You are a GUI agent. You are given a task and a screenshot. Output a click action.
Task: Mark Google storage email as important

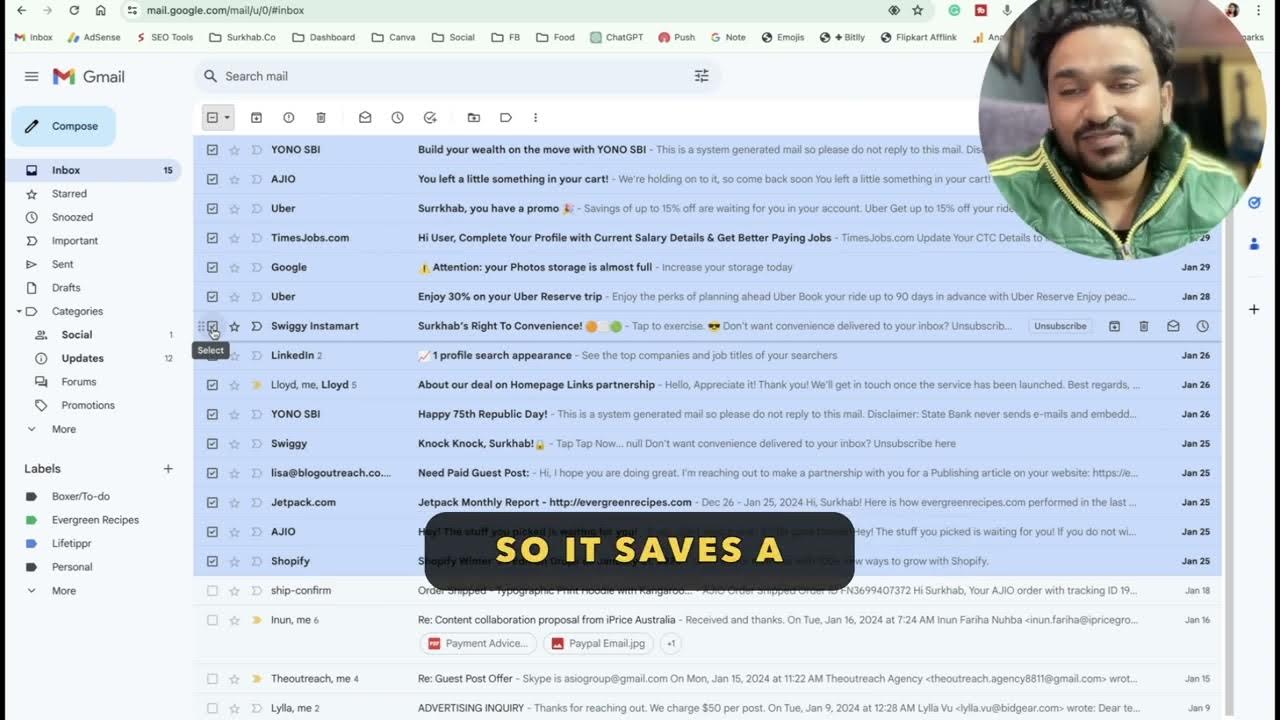256,267
